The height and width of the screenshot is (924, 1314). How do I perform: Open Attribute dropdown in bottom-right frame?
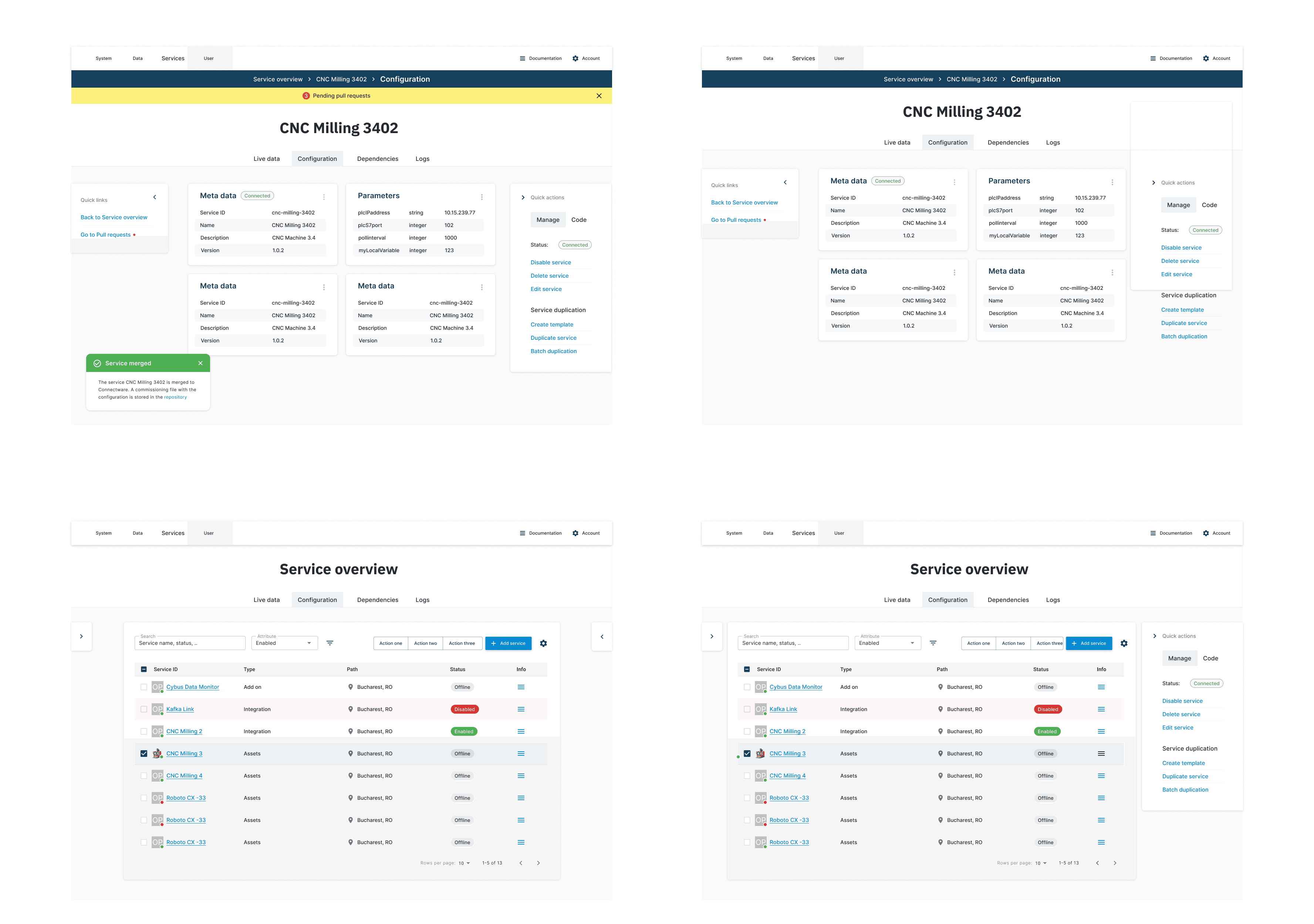pos(888,643)
